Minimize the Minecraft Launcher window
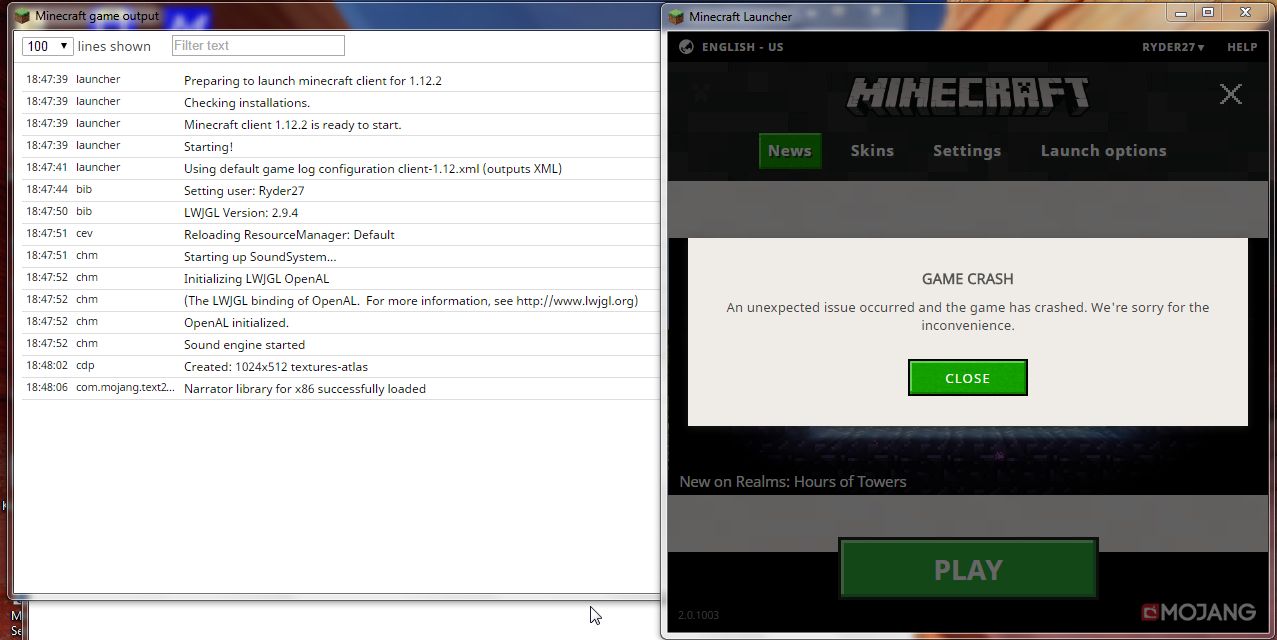Screen dimensions: 1277x640 1183,12
